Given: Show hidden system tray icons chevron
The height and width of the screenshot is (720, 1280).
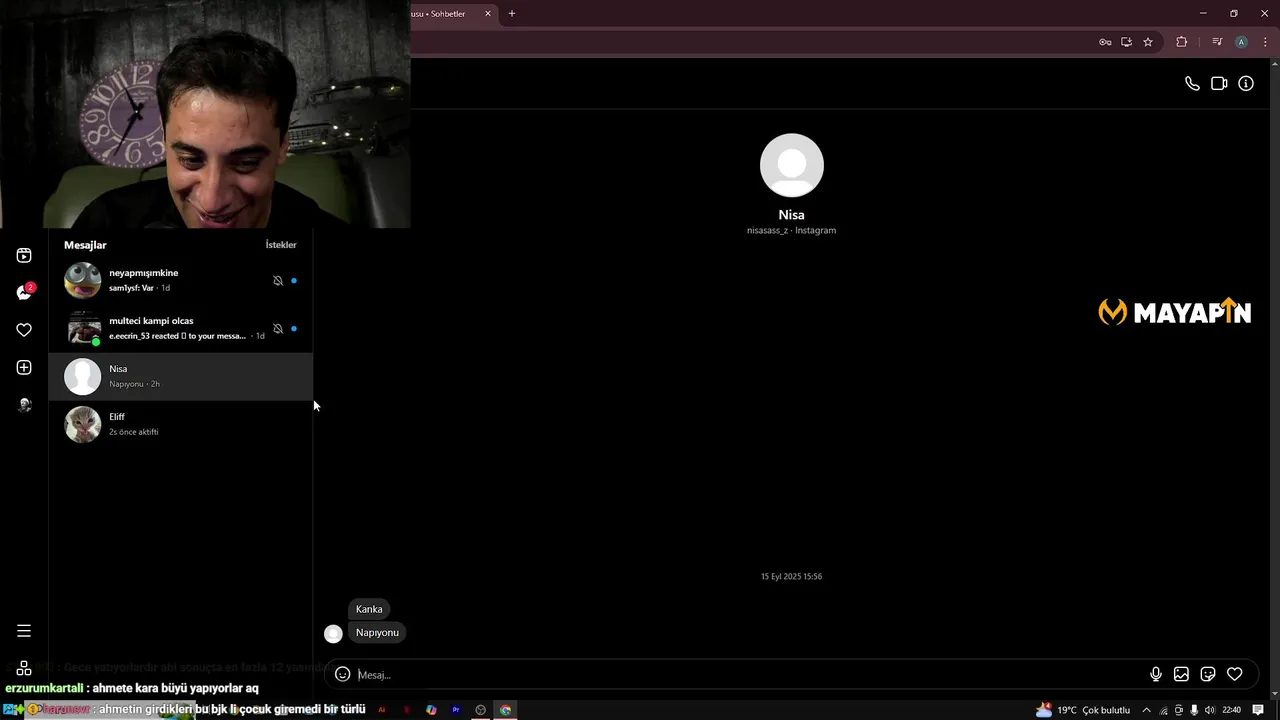Looking at the screenshot, I should pos(1146,710).
